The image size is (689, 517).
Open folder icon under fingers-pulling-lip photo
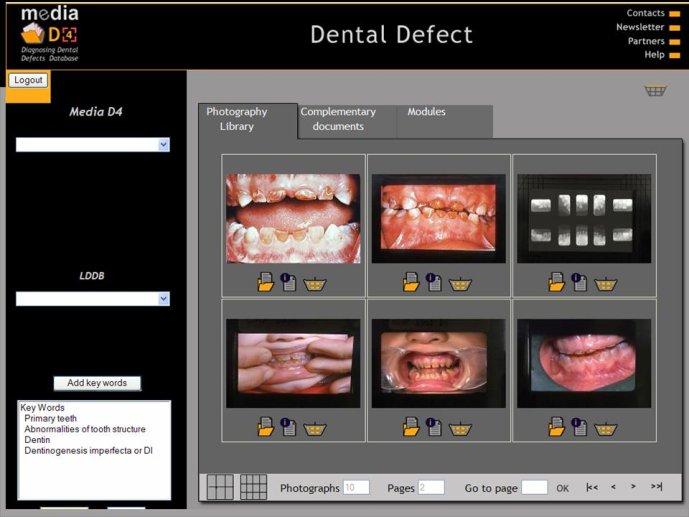(265, 427)
